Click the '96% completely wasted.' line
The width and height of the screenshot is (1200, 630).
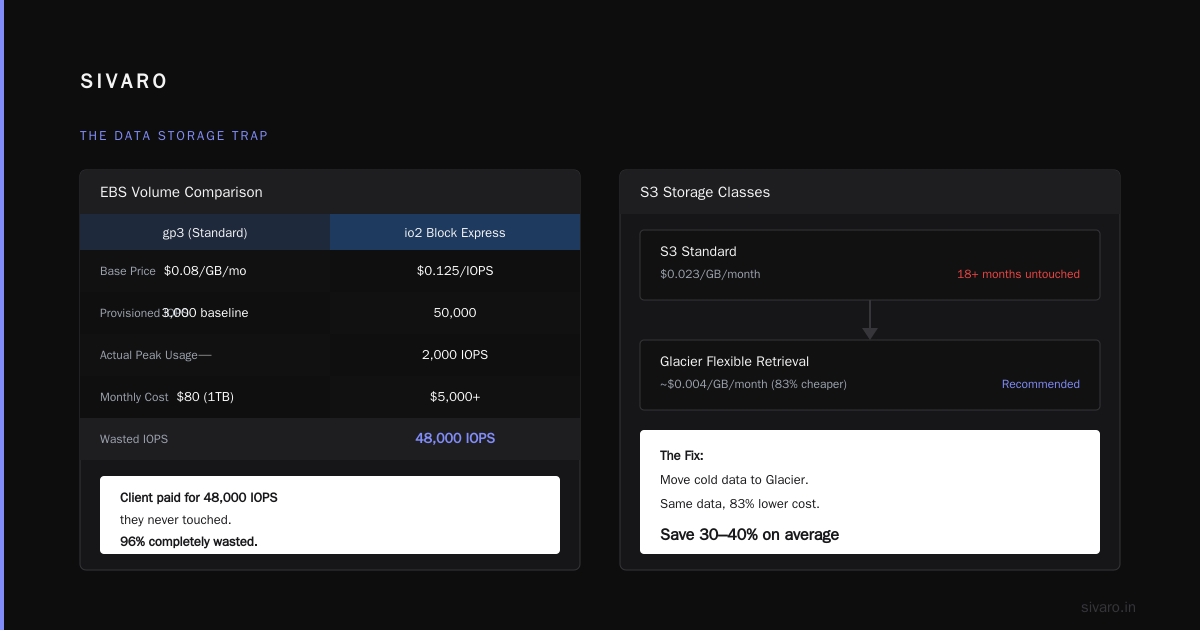coord(189,541)
